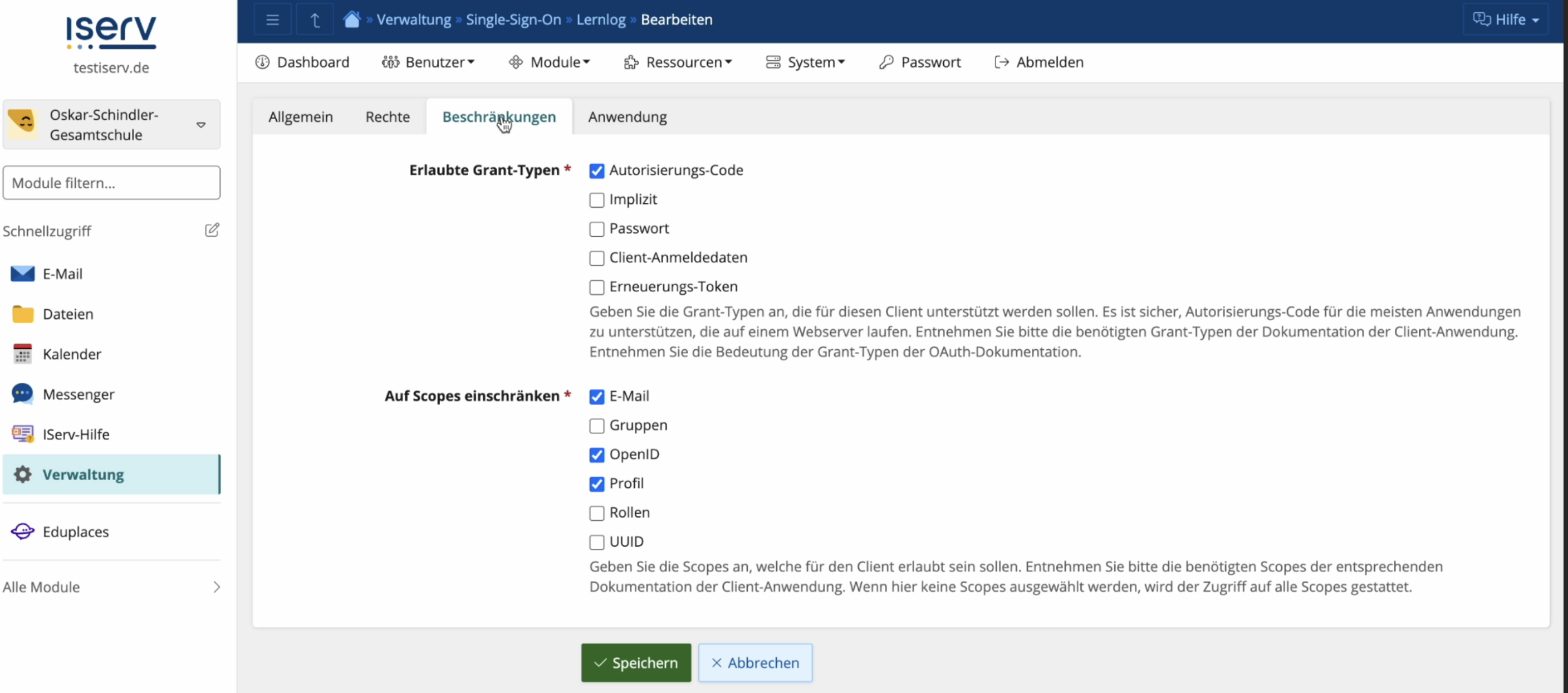Click the Speichern button
This screenshot has height=693, width=1568.
[635, 662]
